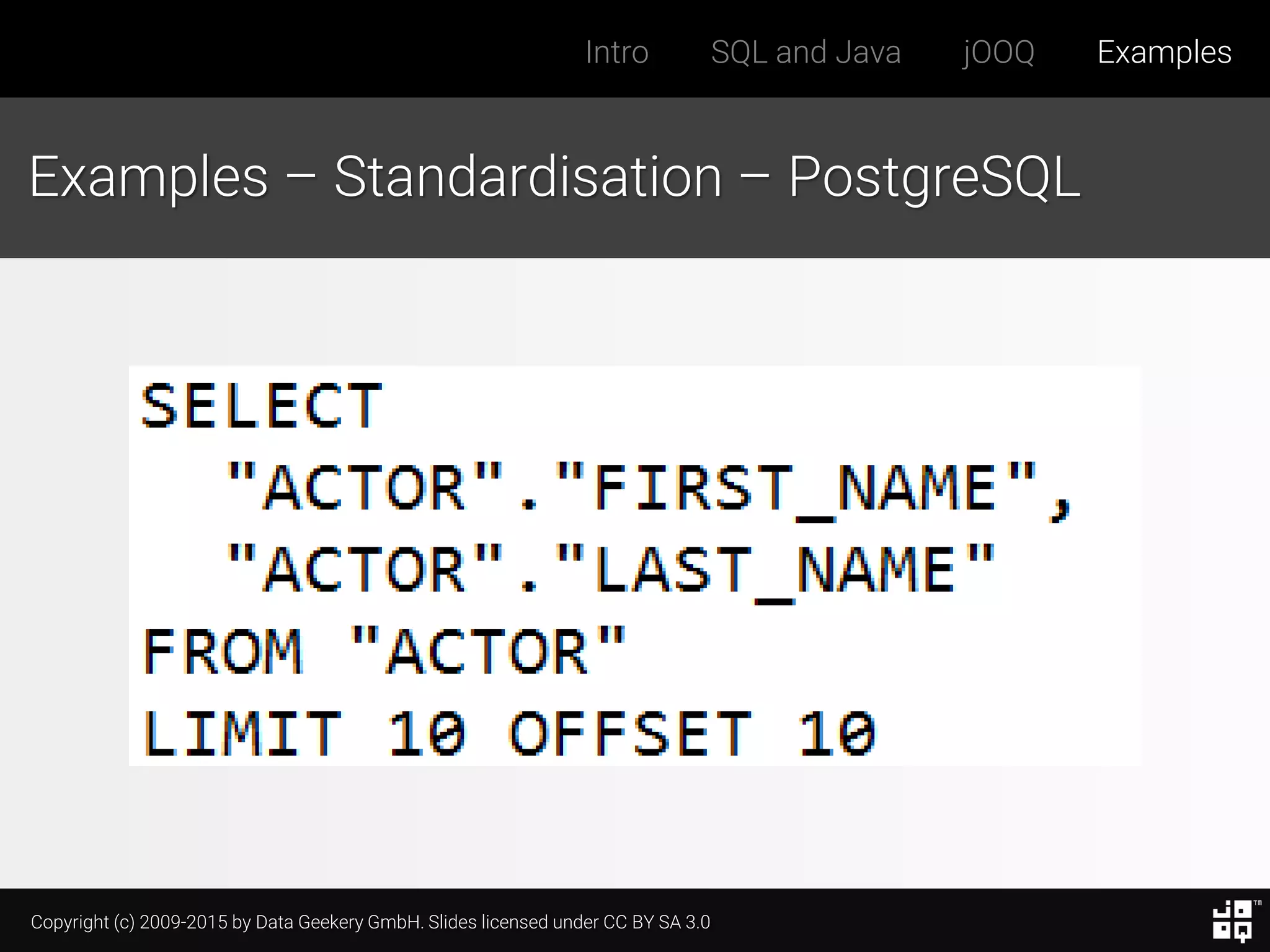Image resolution: width=1270 pixels, height=952 pixels.
Task: Go to the jOOQ section tab
Action: tap(998, 52)
